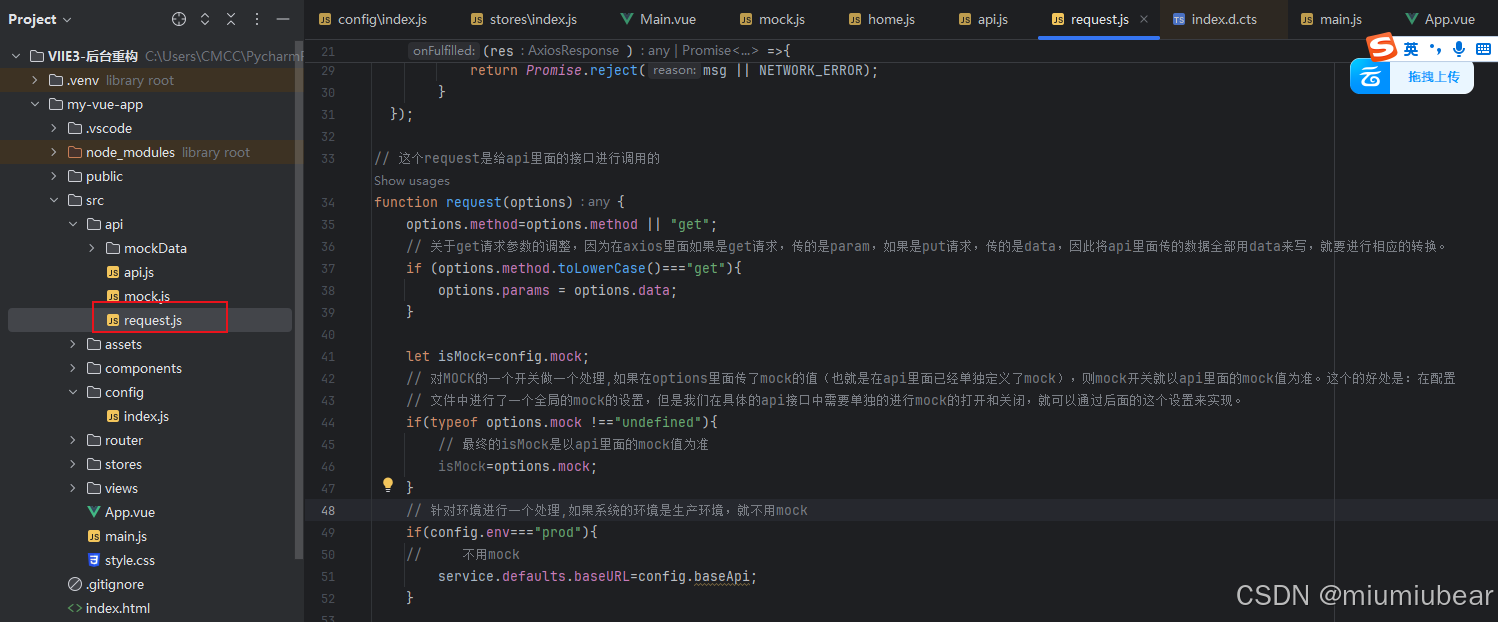The height and width of the screenshot is (622, 1498).
Task: Open the Project panel options menu icon
Action: click(x=256, y=19)
